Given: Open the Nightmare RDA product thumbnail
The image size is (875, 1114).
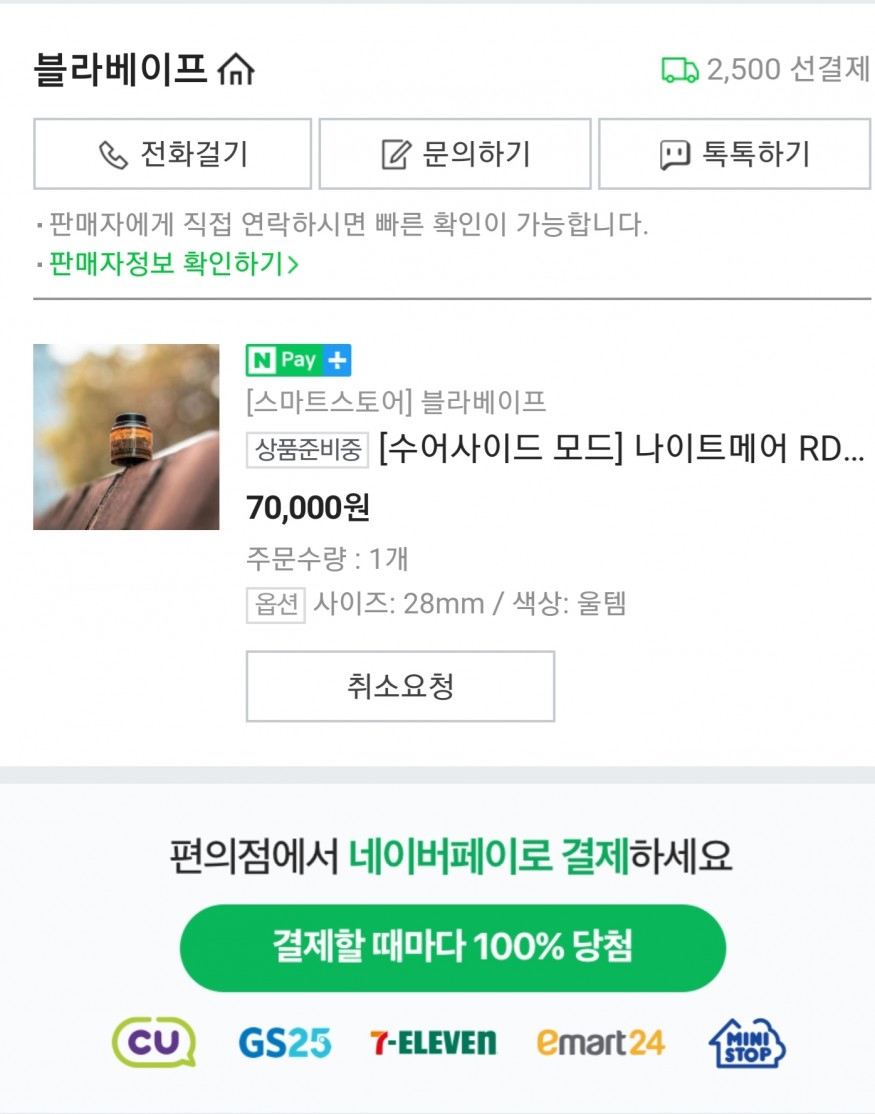Looking at the screenshot, I should coord(126,437).
